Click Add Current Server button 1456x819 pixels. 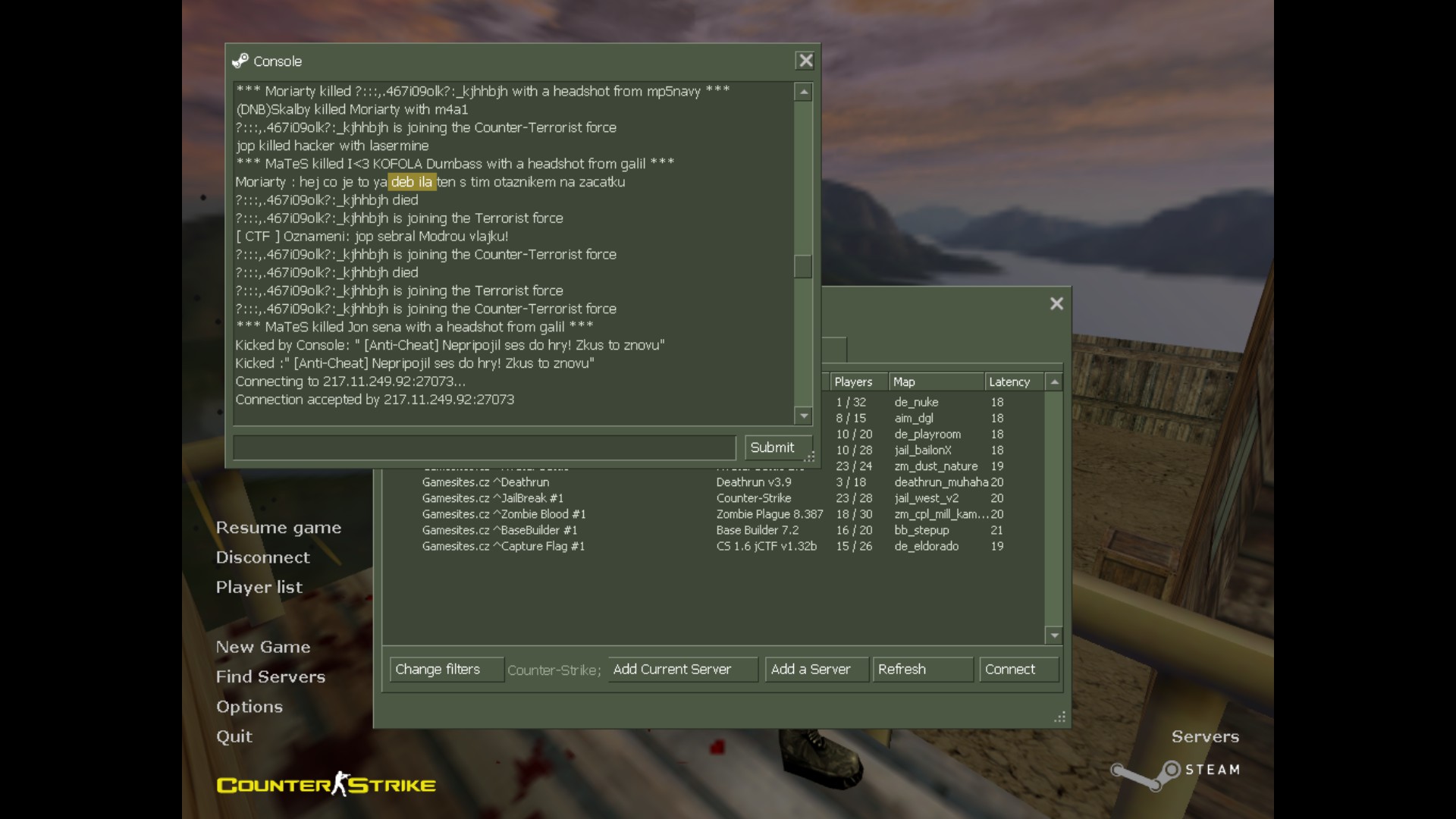tap(682, 670)
